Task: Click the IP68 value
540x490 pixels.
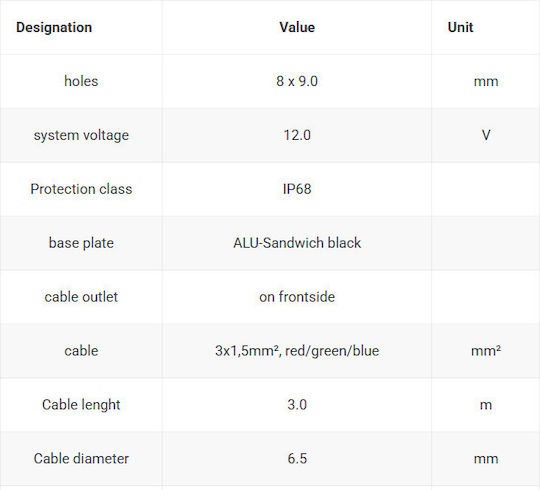Action: tap(297, 189)
